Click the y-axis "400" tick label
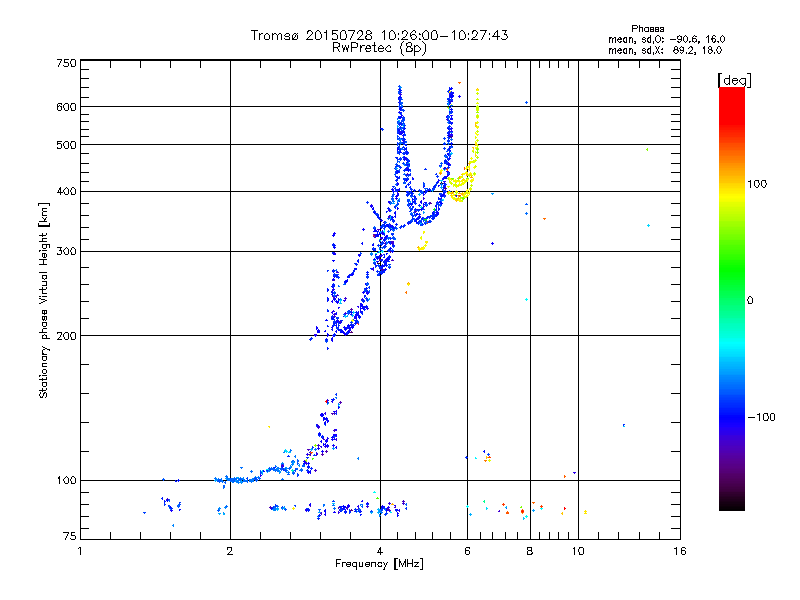 (66, 192)
